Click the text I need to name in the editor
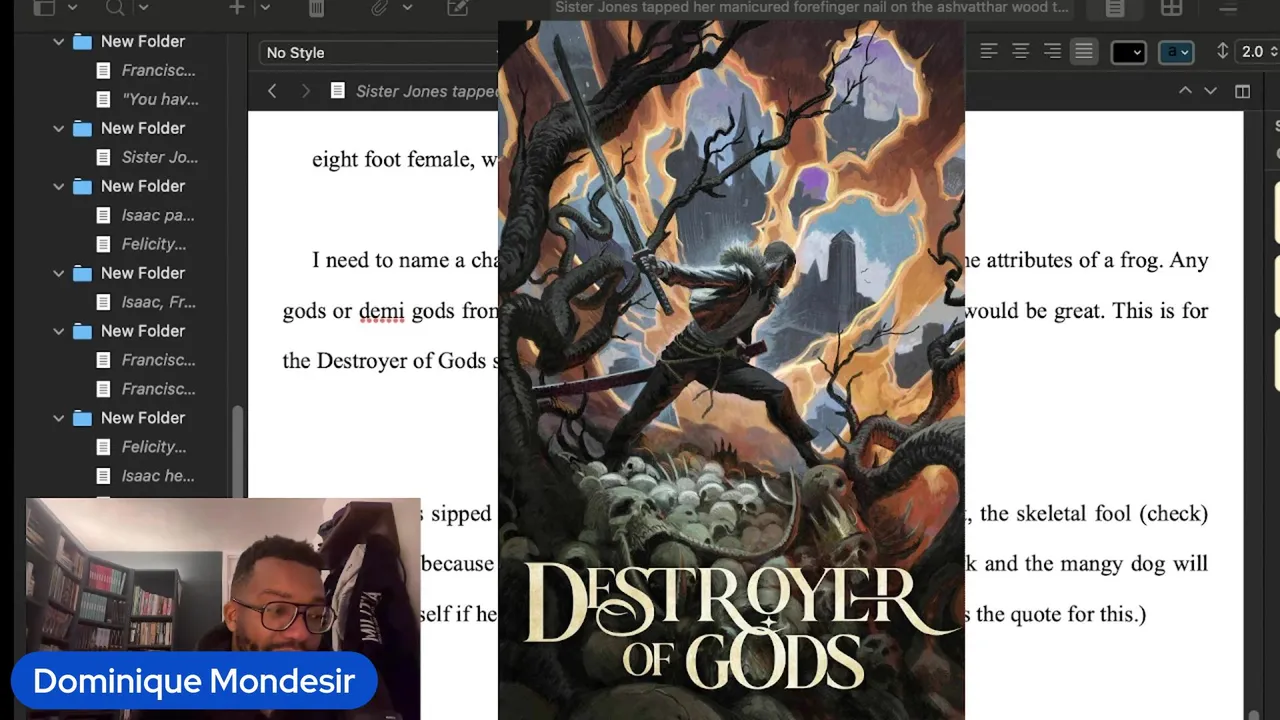 coord(375,260)
